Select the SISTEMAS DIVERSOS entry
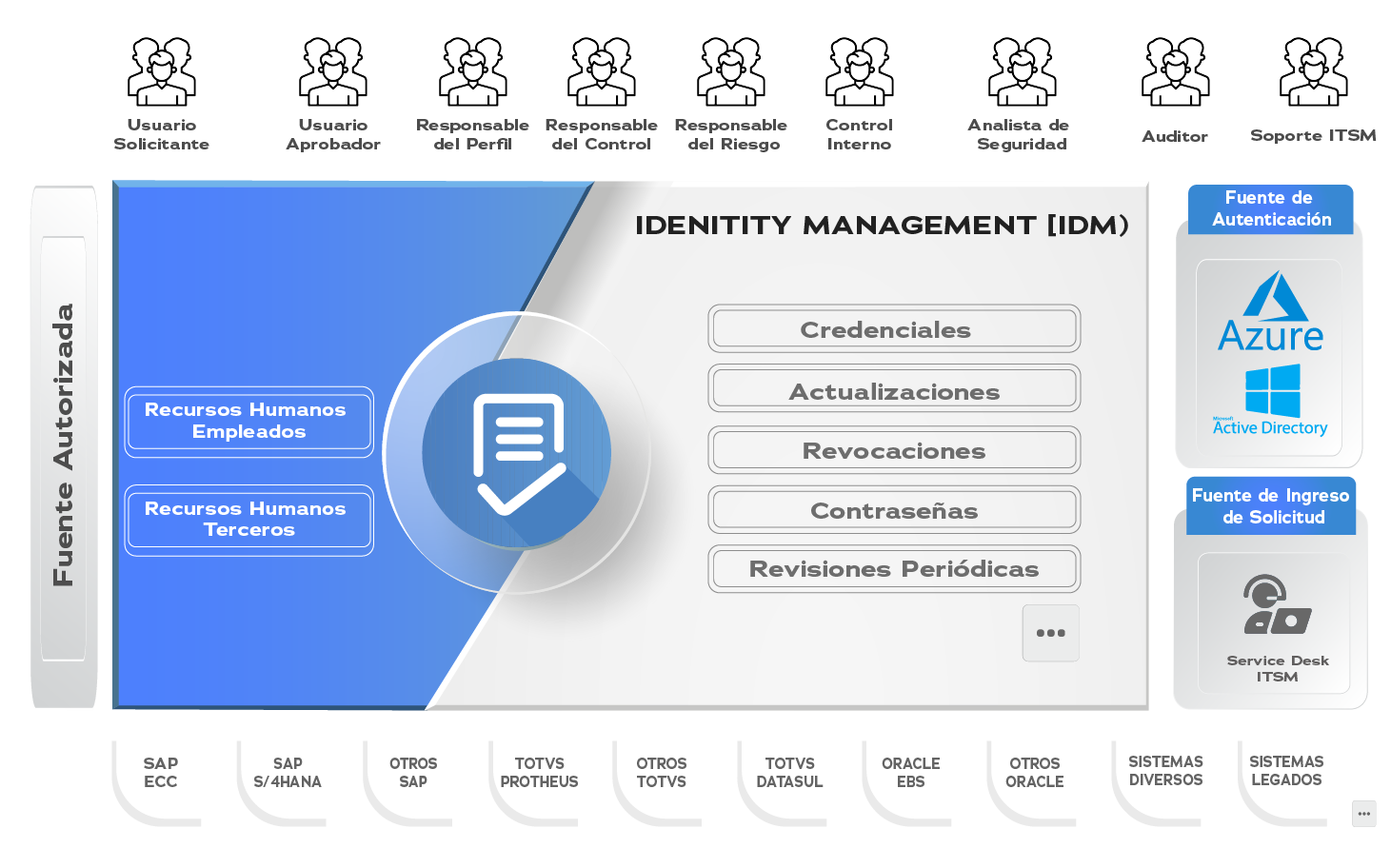Image resolution: width=1391 pixels, height=868 pixels. (1166, 771)
